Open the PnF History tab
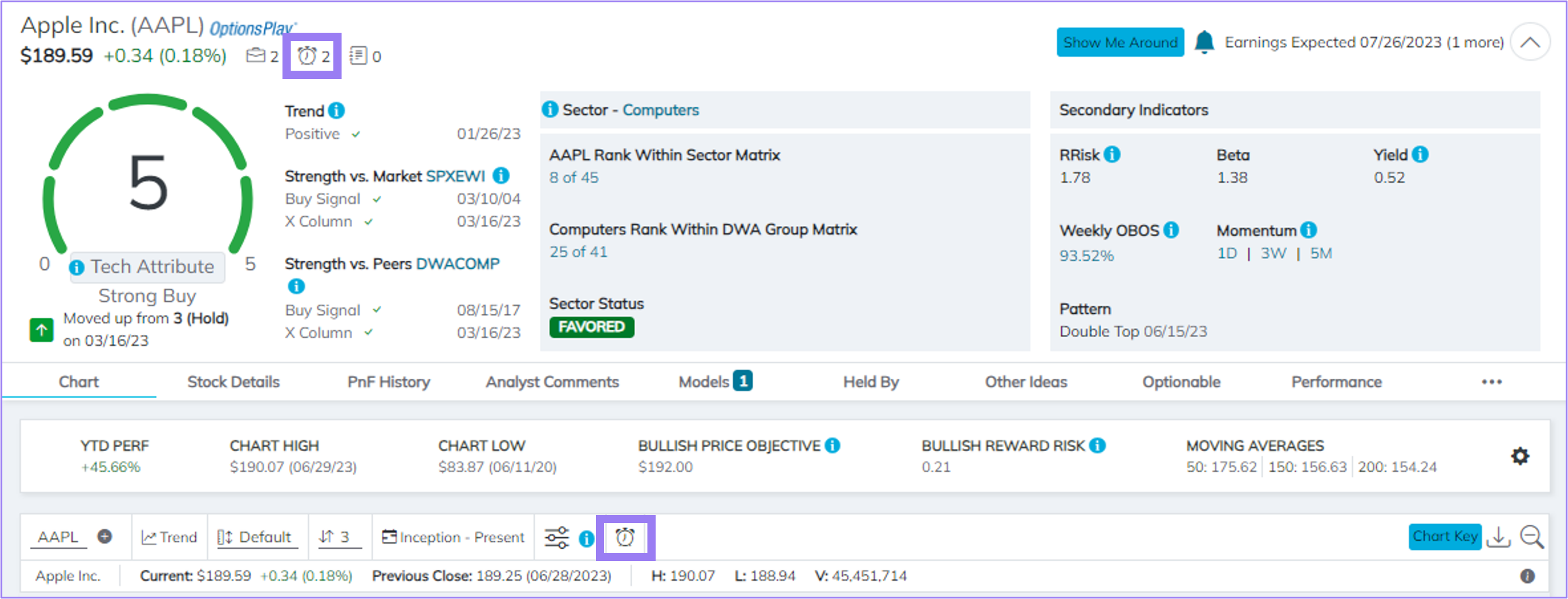Viewport: 1568px width, 599px height. click(388, 382)
